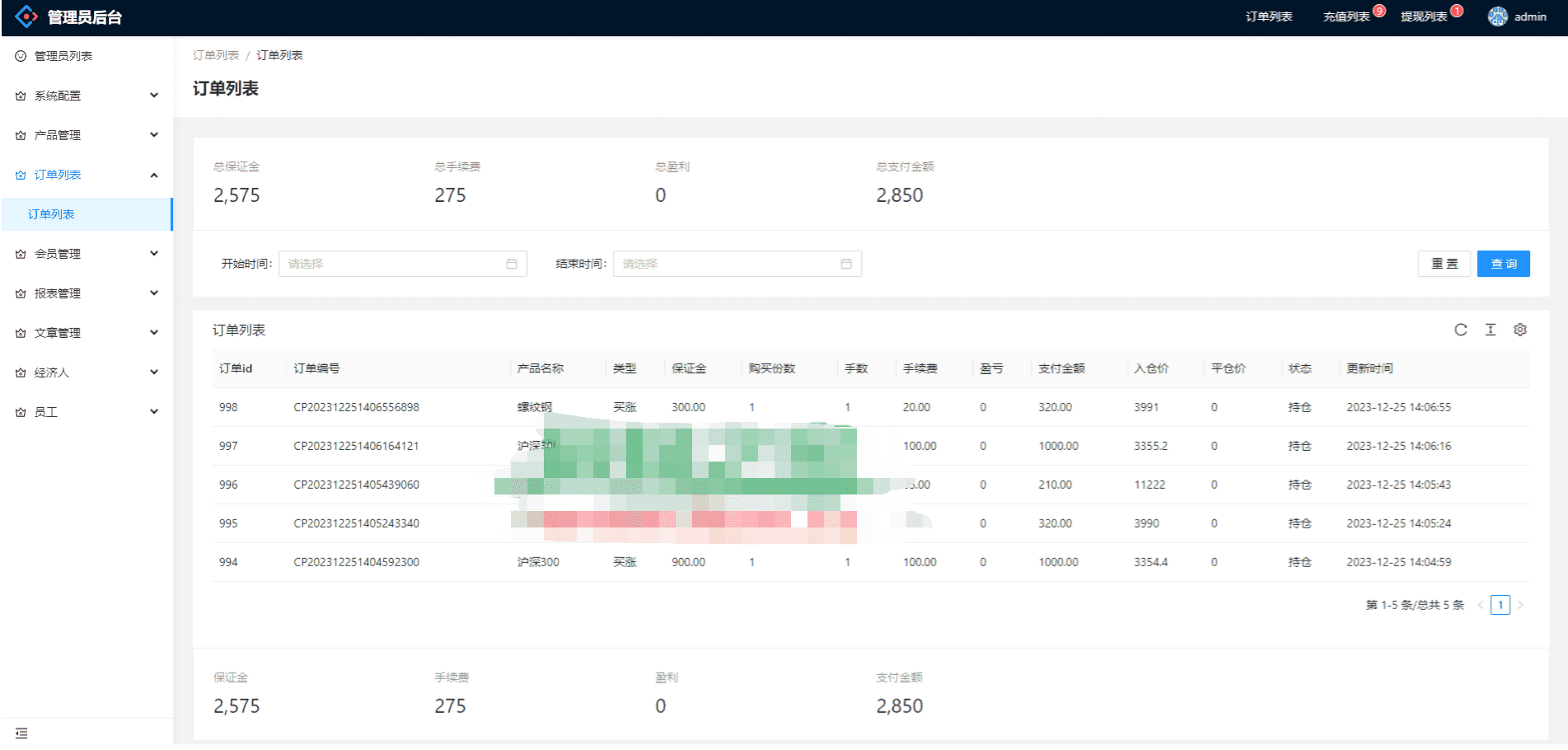The image size is (1568, 750).
Task: Click the collapse sidebar icon at bottom left
Action: [x=21, y=733]
